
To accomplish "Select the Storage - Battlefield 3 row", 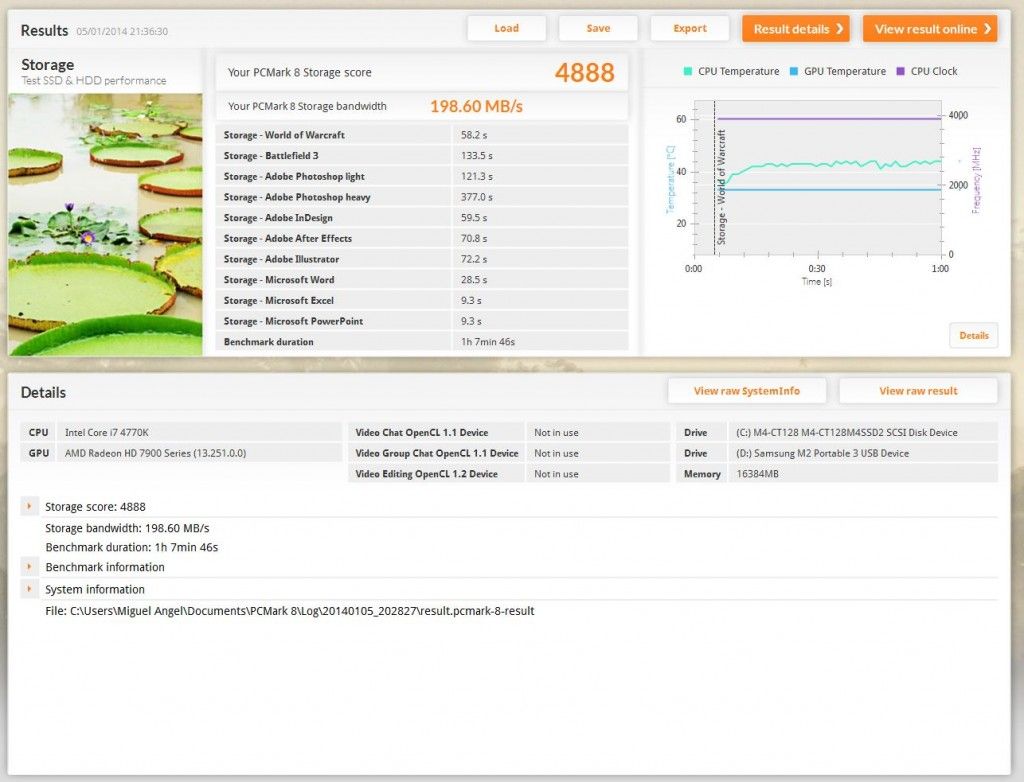I will click(422, 155).
